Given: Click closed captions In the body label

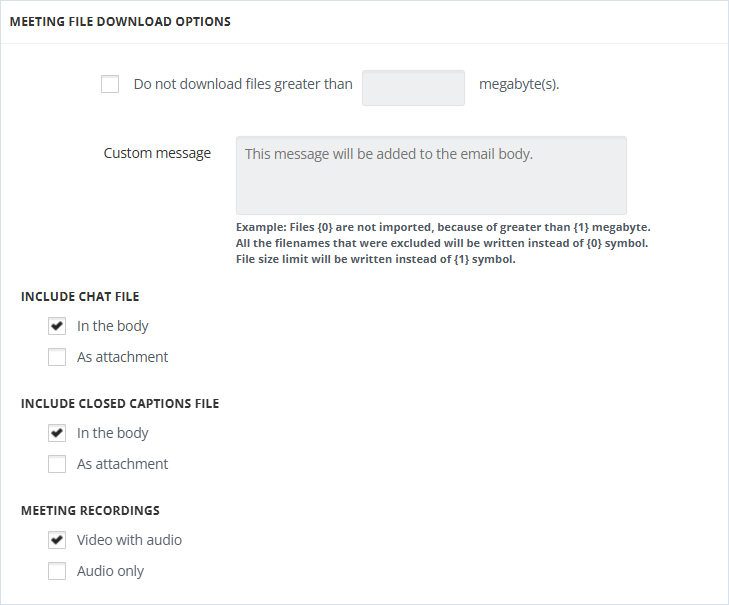Looking at the screenshot, I should click(113, 433).
